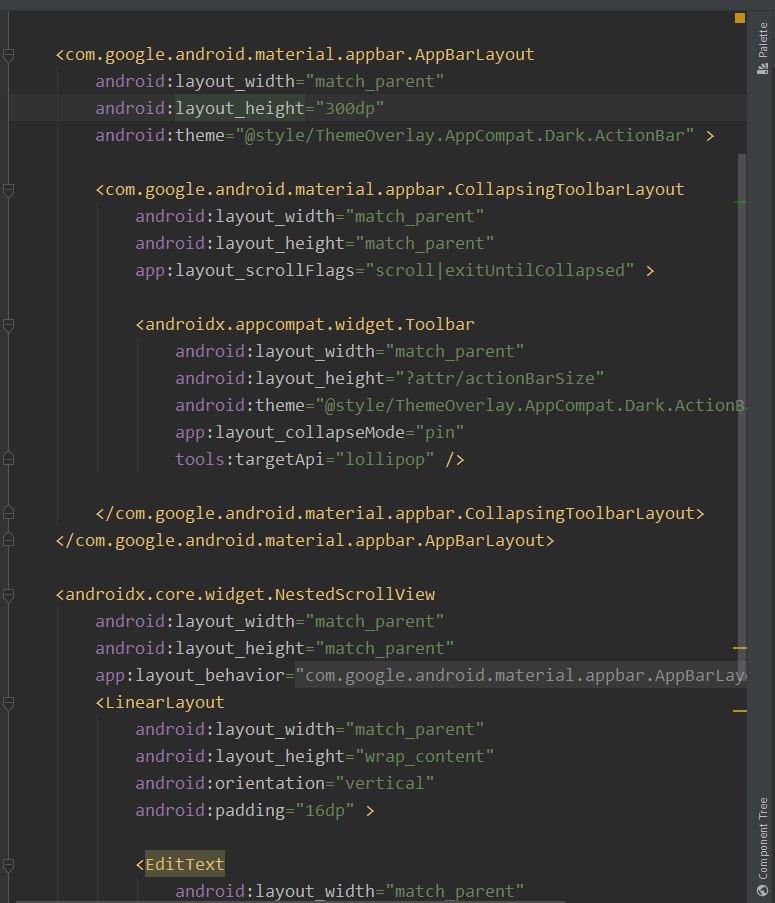
Task: Open the Palette tool window tab
Action: click(x=762, y=48)
